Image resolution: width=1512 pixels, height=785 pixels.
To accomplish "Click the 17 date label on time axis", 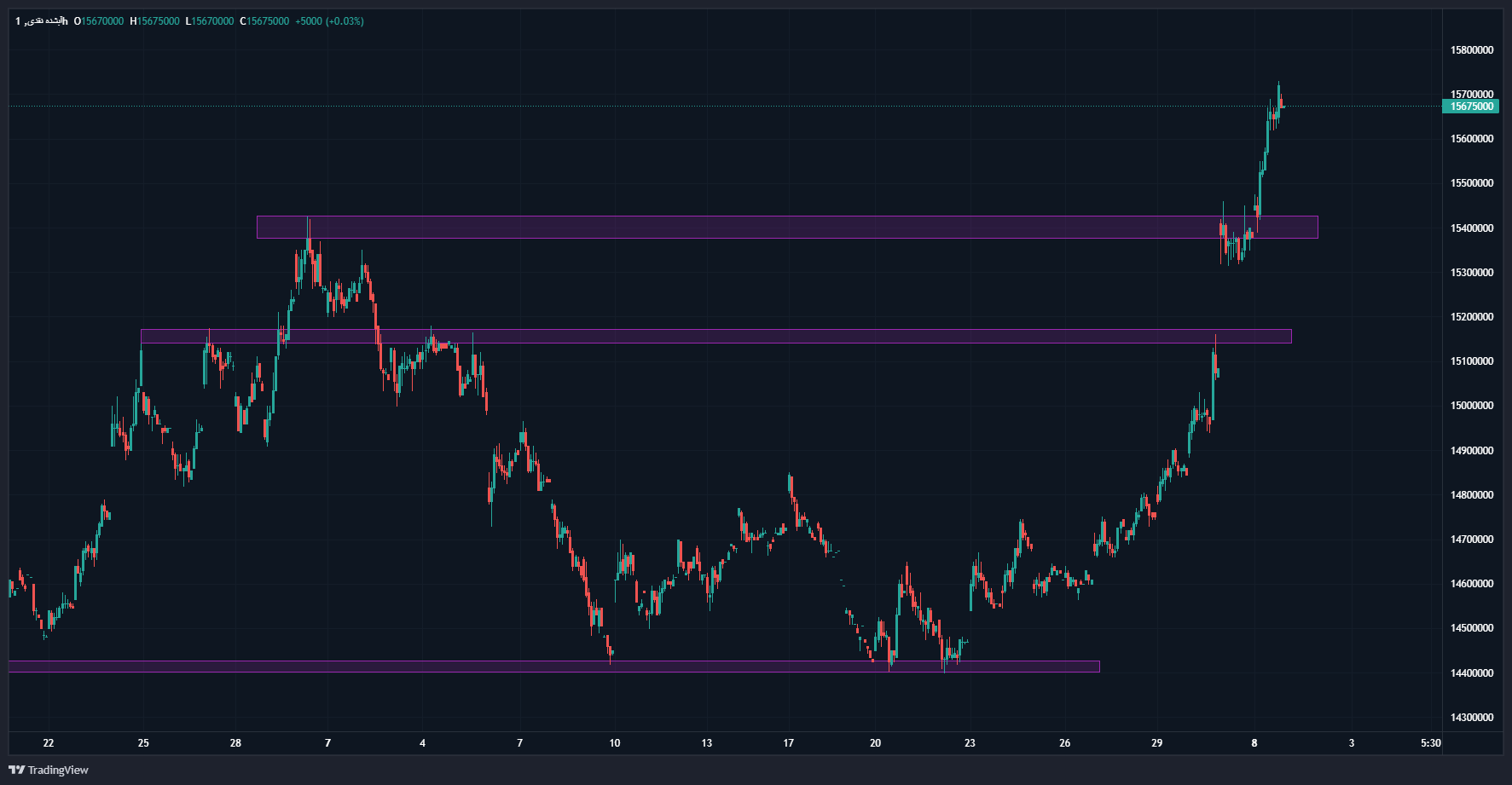I will point(789,743).
